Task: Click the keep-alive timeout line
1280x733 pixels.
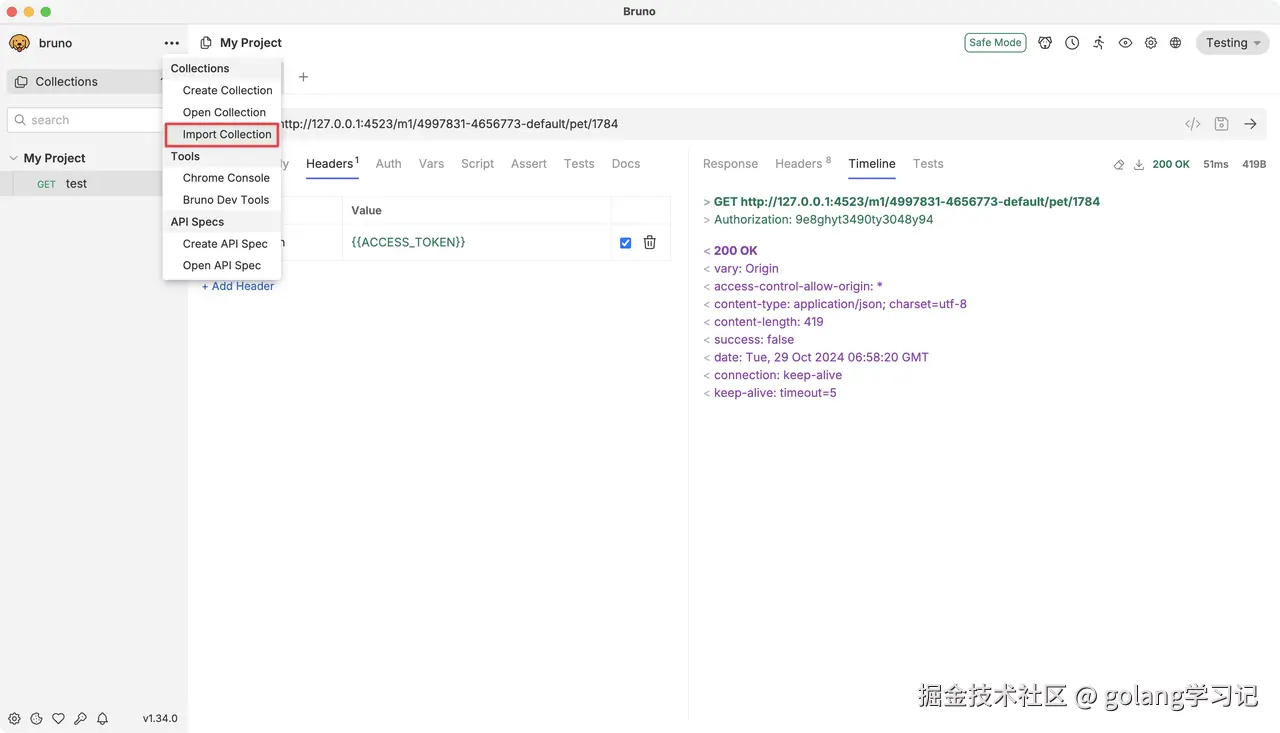Action: (x=770, y=393)
